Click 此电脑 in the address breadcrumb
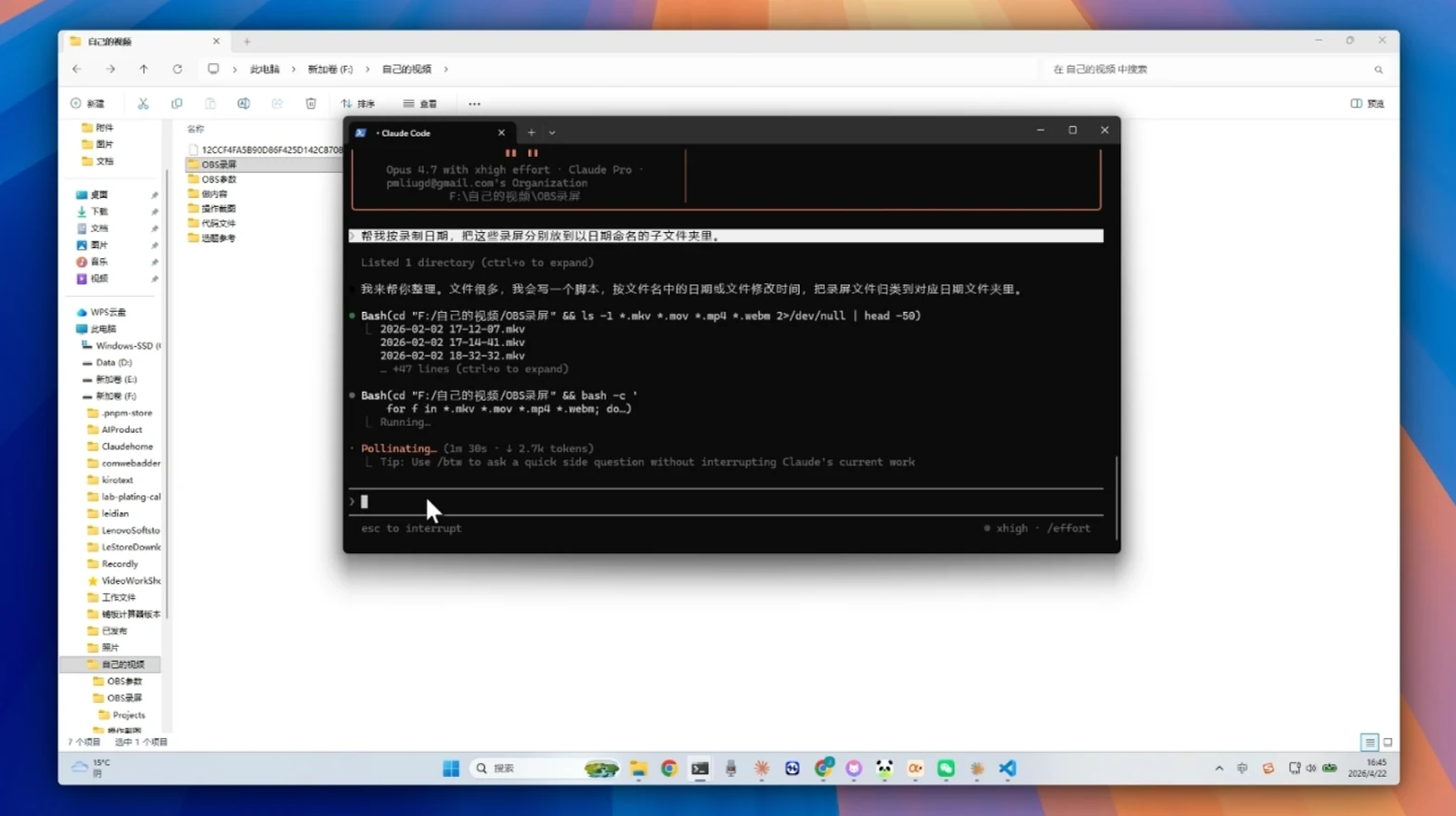This screenshot has width=1456, height=816. 264,69
